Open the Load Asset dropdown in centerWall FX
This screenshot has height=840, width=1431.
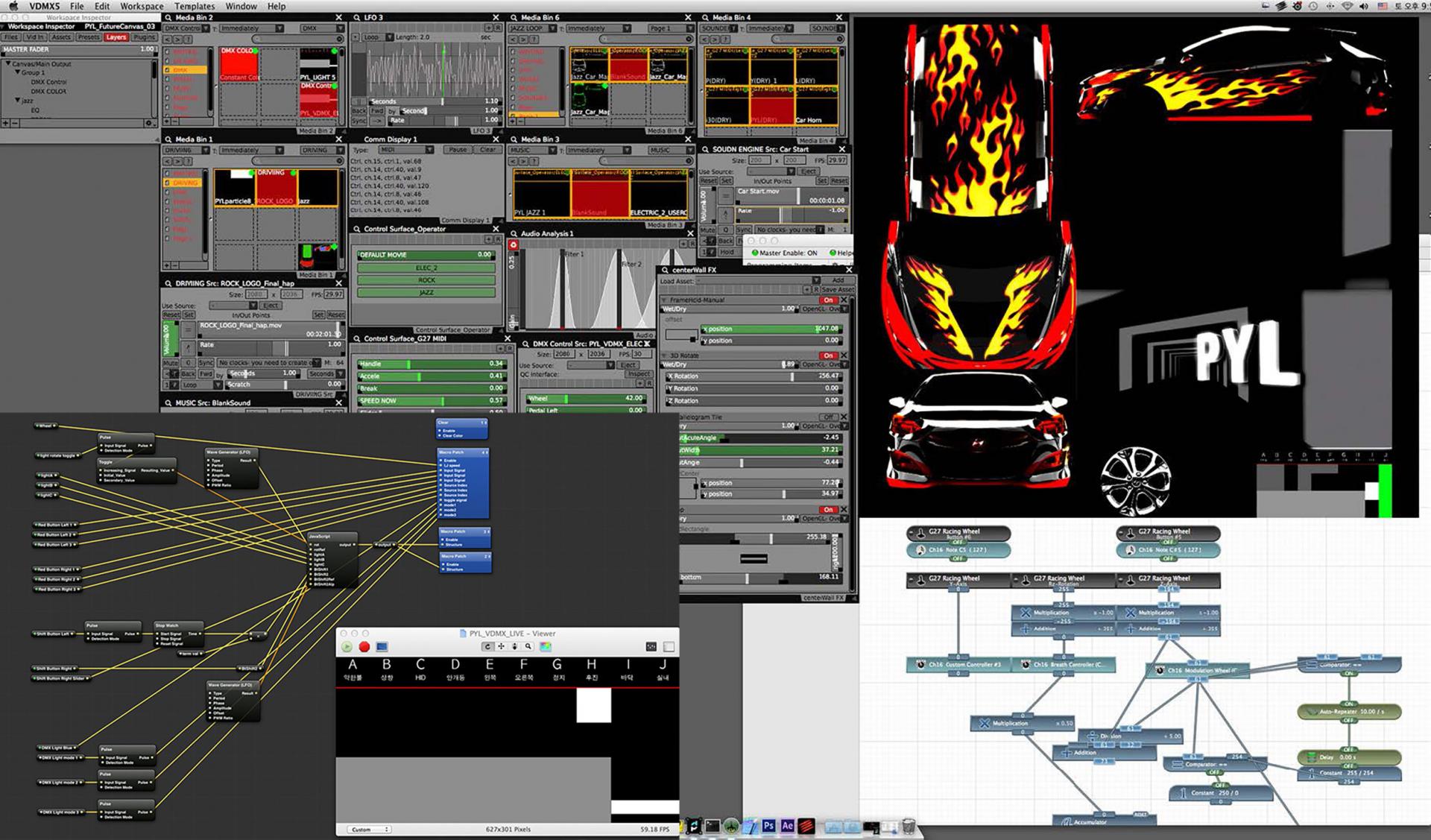(758, 281)
